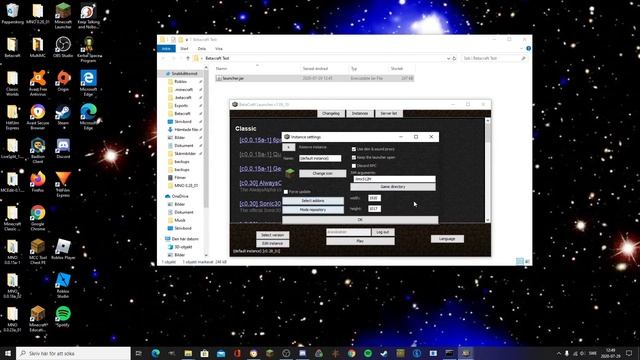Screen dimensions: 640x360
Task: Refresh the Explorer address bar
Action: pos(454,58)
